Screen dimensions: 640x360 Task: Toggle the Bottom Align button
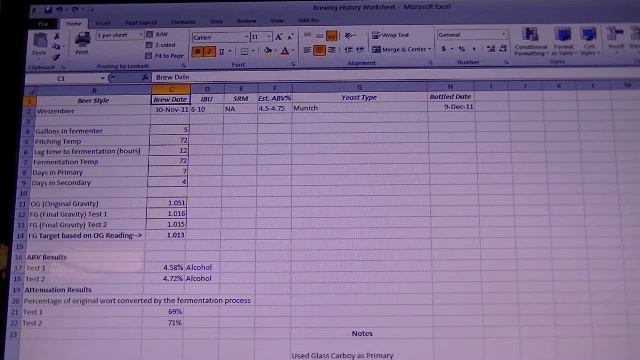331,36
